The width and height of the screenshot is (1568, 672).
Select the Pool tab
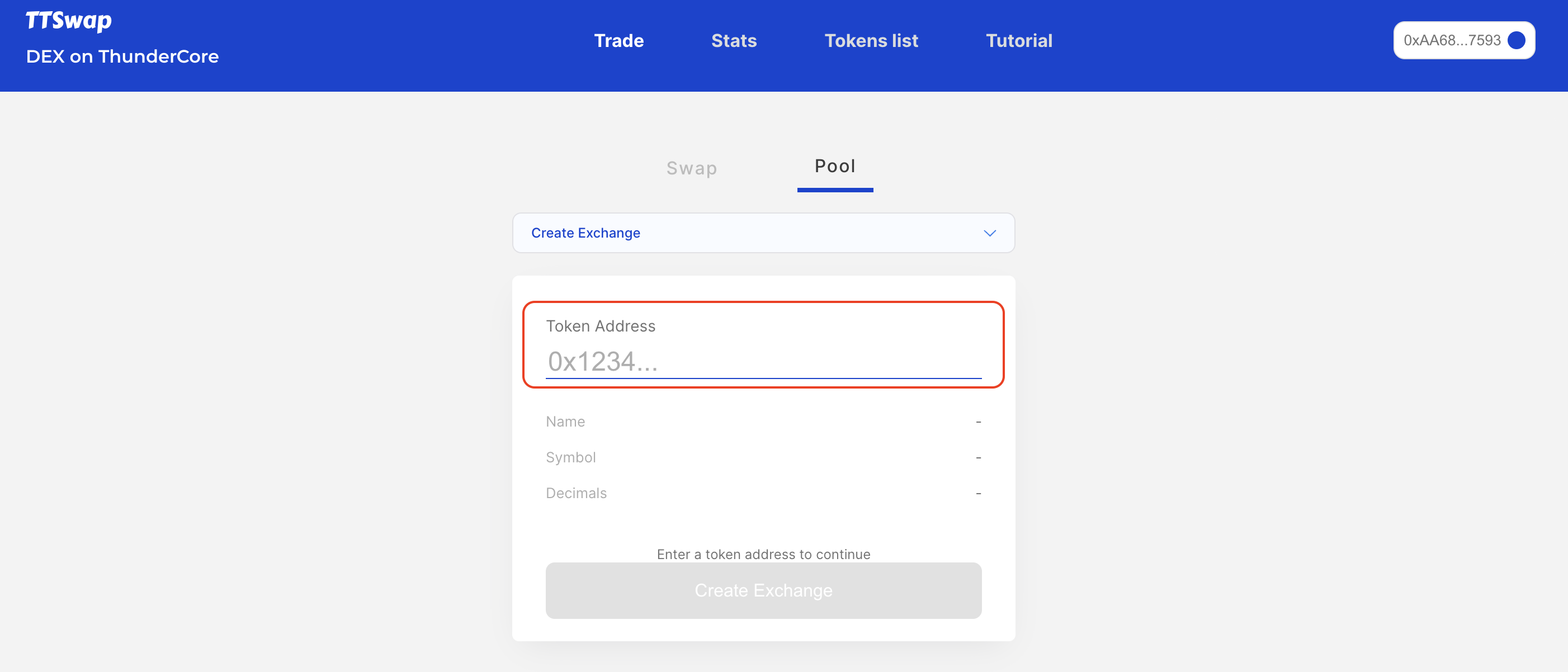click(x=834, y=166)
